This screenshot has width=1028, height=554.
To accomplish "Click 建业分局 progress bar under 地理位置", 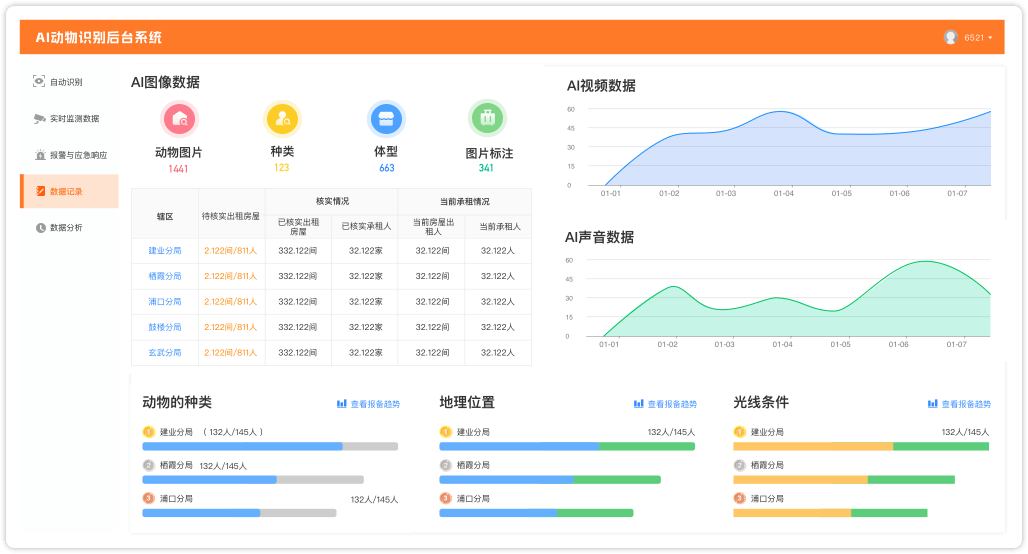I will [x=567, y=446].
